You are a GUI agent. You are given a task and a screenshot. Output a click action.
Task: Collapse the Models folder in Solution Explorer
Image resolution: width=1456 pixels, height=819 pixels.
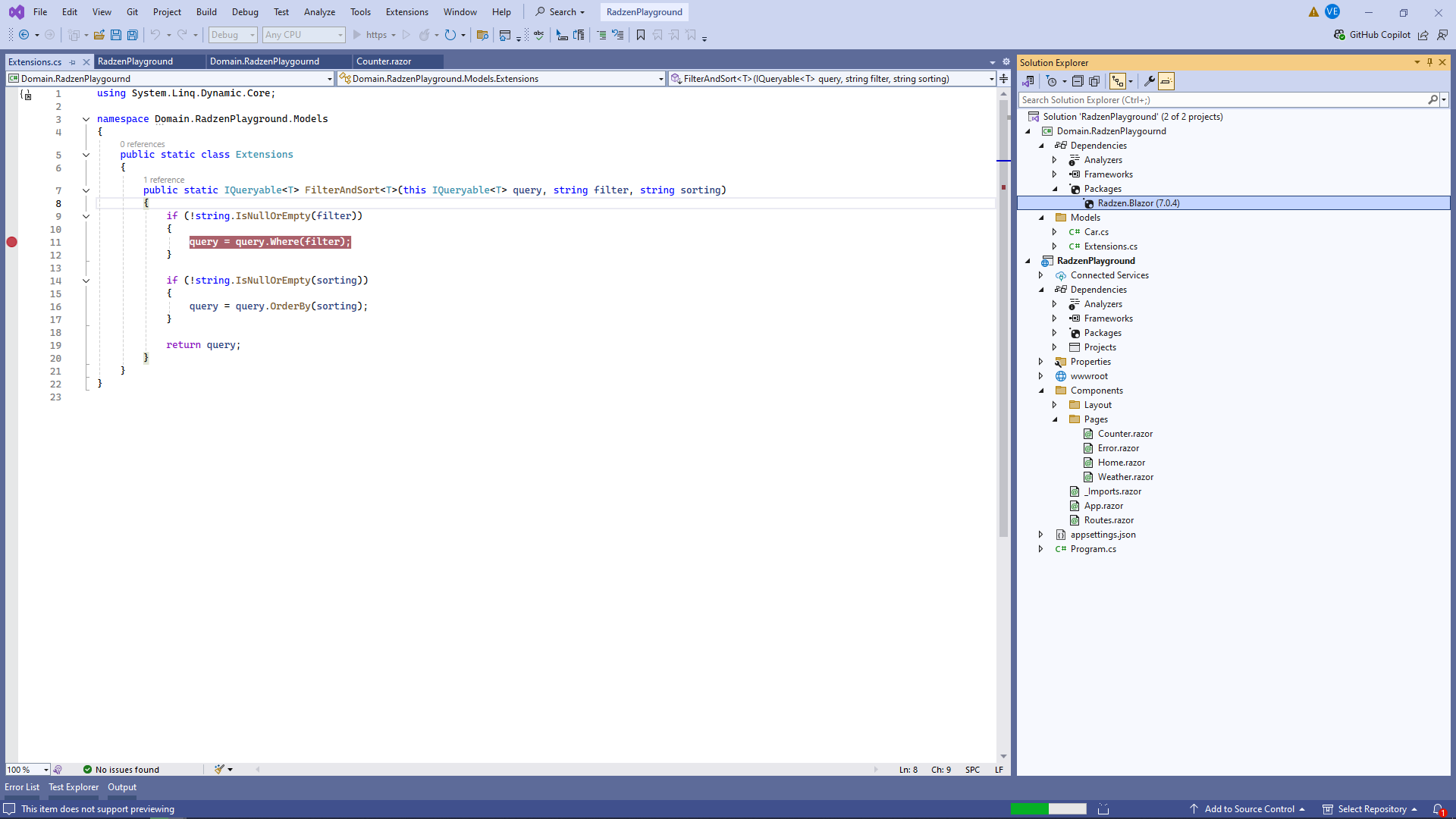coord(1041,218)
